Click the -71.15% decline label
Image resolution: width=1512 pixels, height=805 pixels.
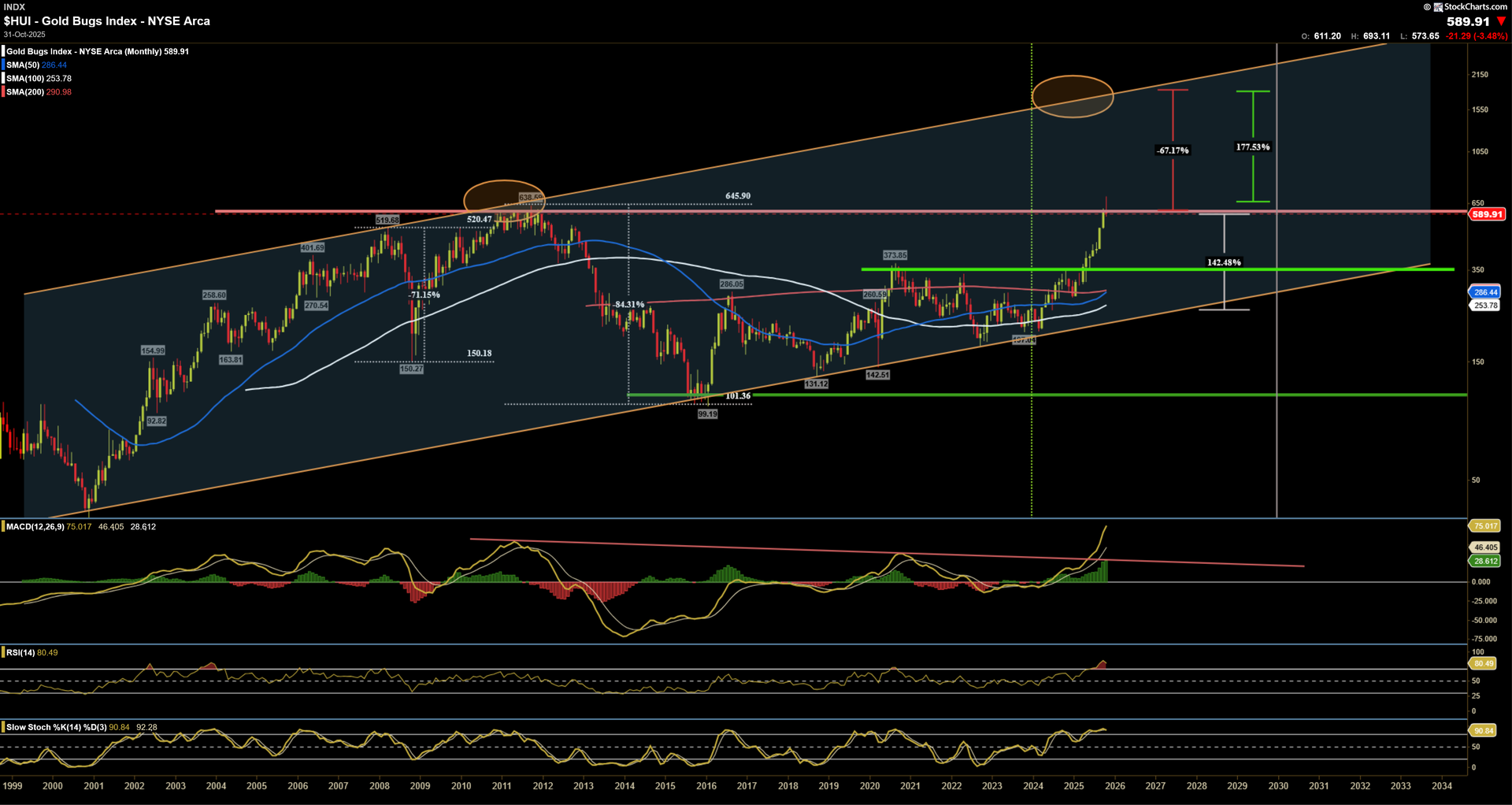click(424, 295)
